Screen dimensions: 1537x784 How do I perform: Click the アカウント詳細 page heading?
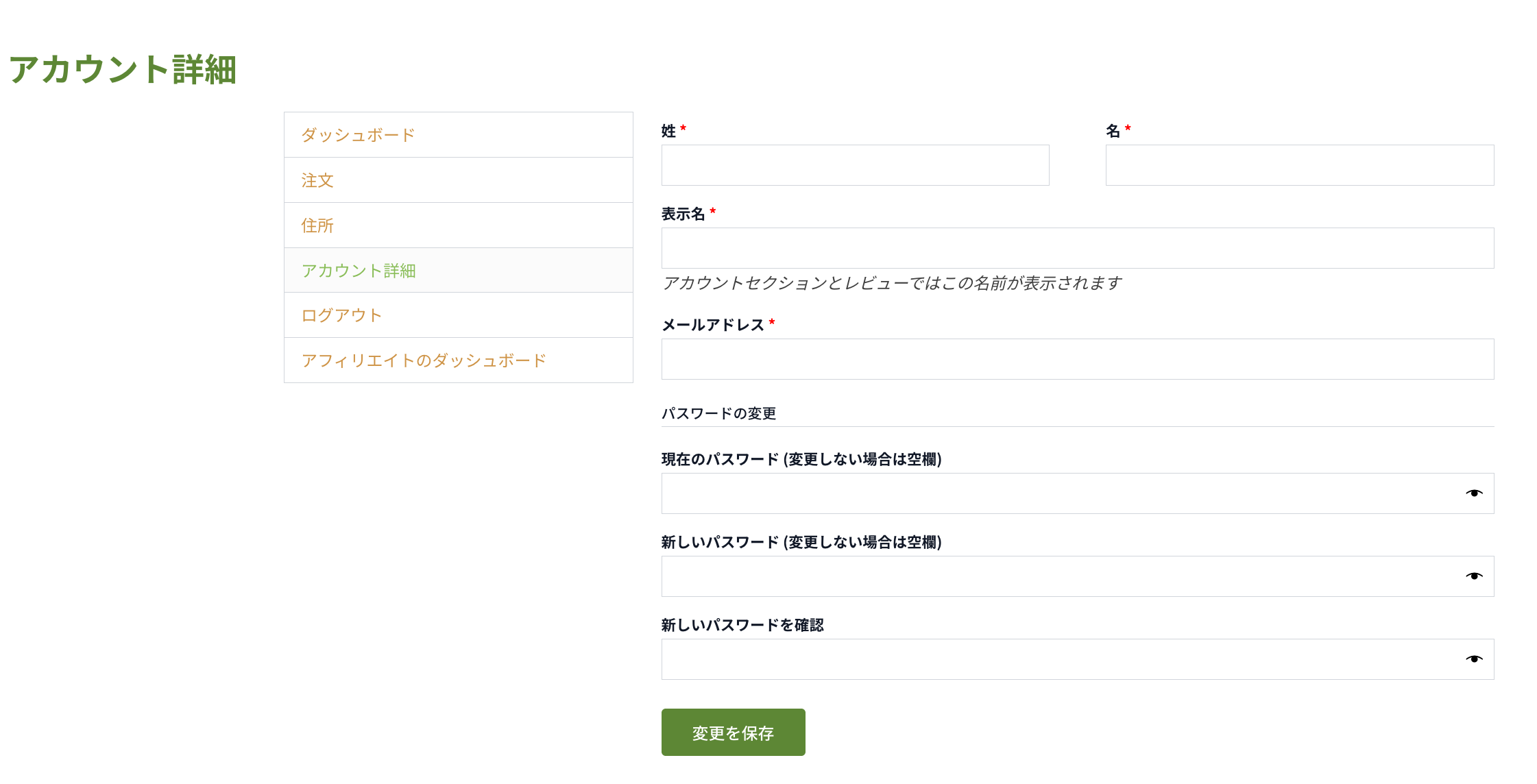coord(123,70)
